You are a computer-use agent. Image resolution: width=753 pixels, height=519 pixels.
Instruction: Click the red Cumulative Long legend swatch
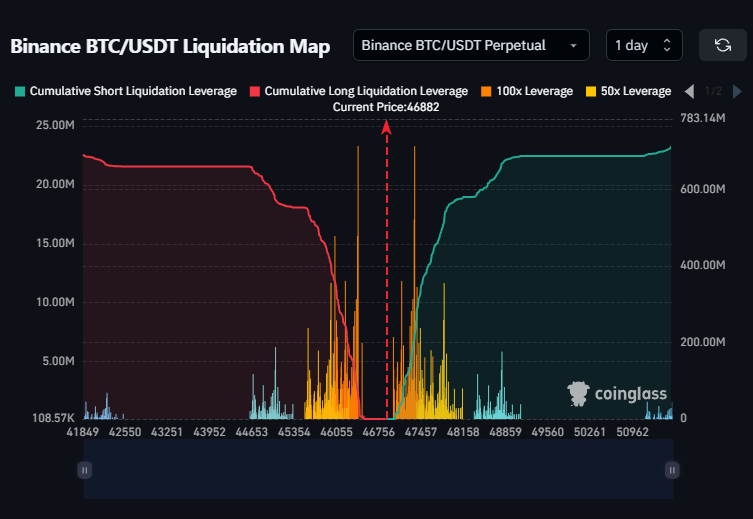click(255, 91)
